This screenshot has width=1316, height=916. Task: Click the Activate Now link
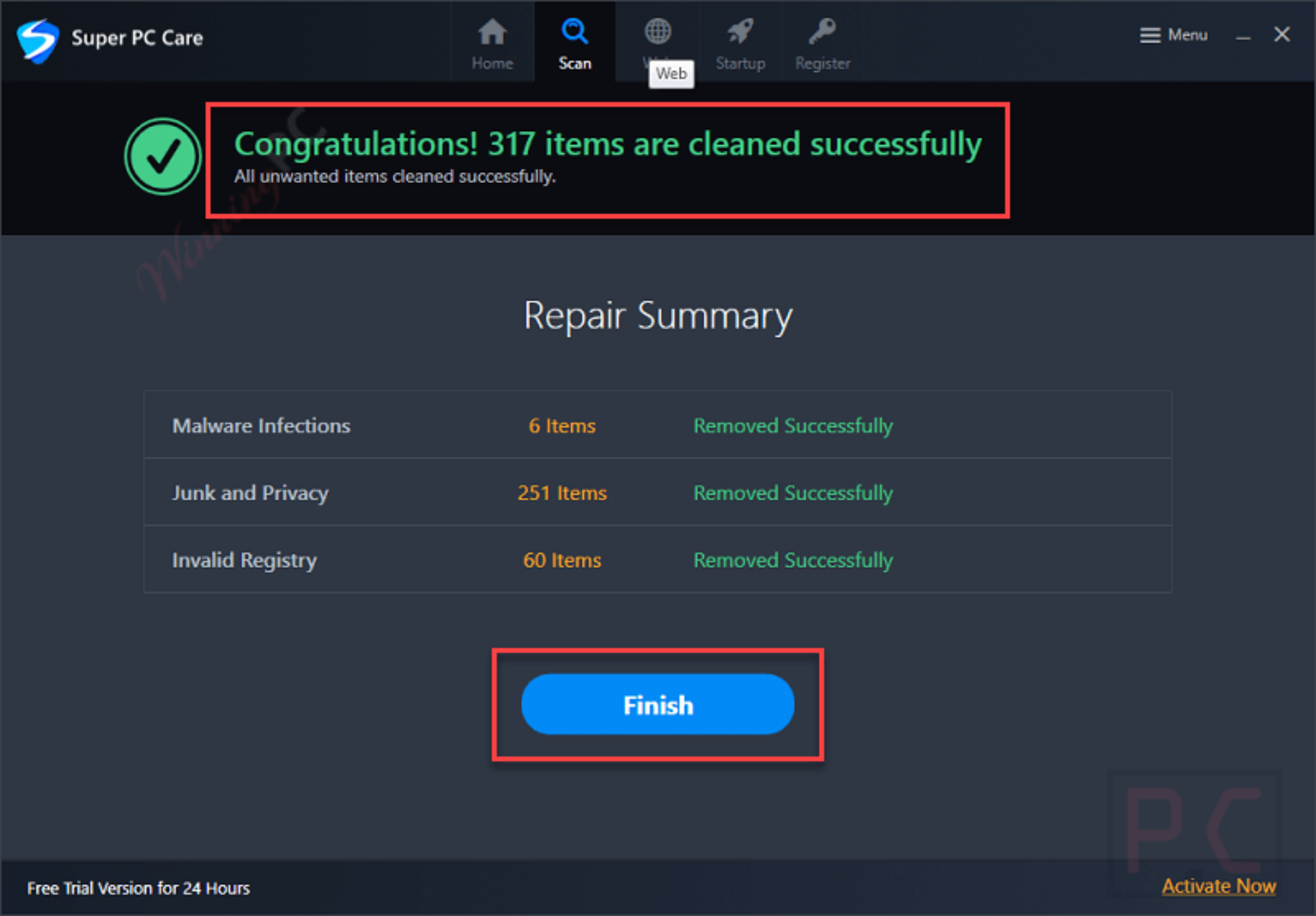(x=1219, y=886)
